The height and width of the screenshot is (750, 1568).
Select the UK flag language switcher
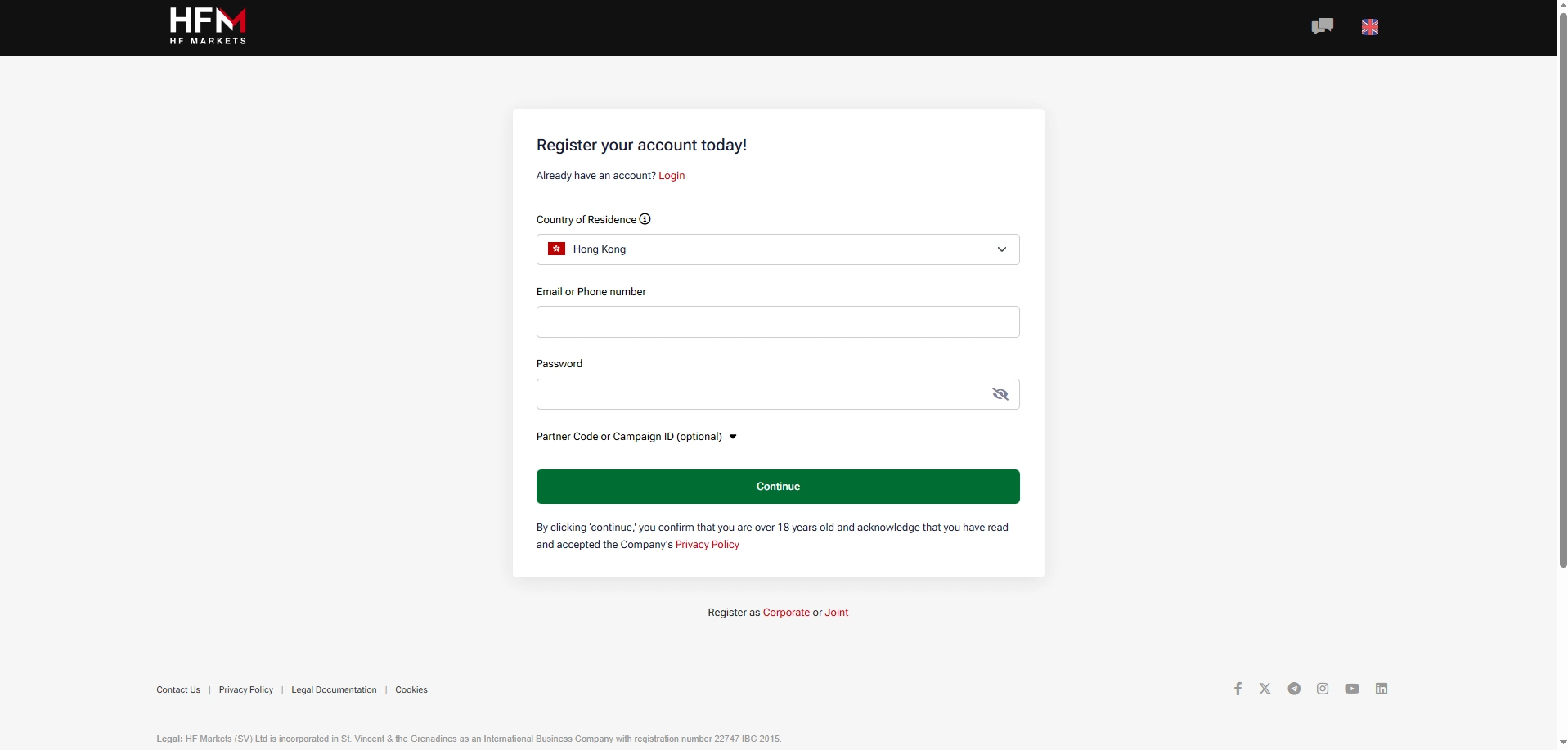click(1370, 25)
